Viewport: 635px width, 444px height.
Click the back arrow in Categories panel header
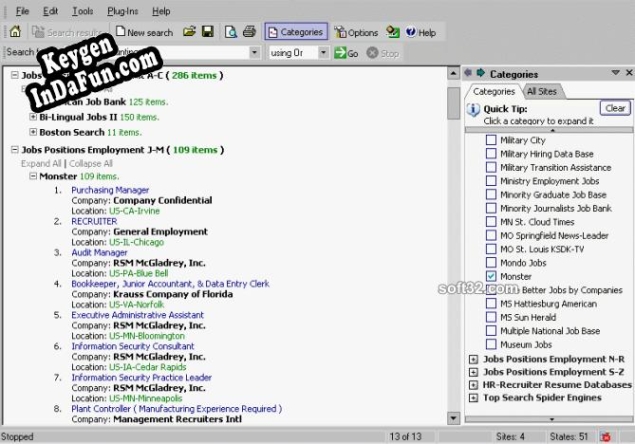coord(468,73)
